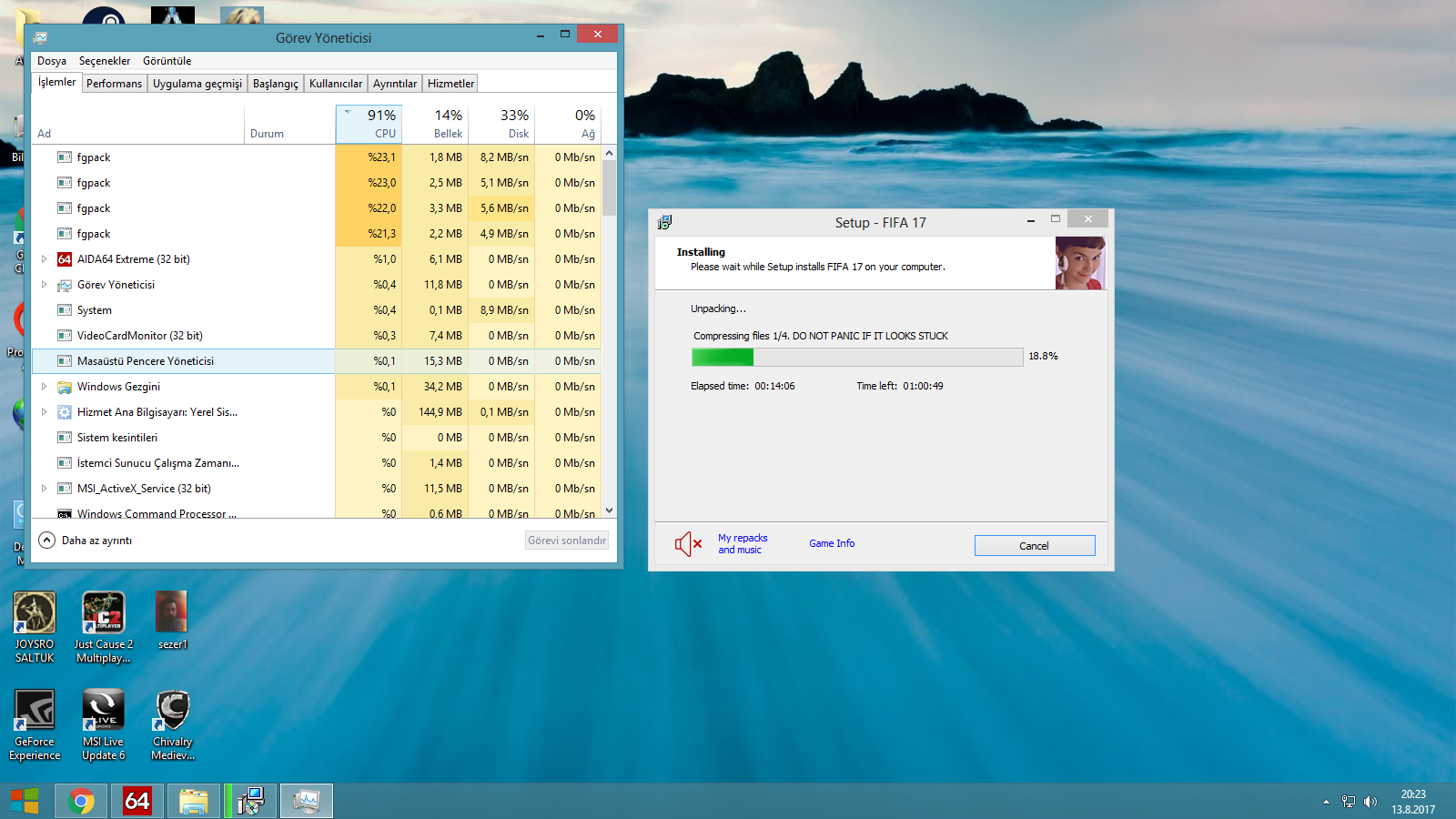Launch Google Chrome from the taskbar

click(81, 801)
